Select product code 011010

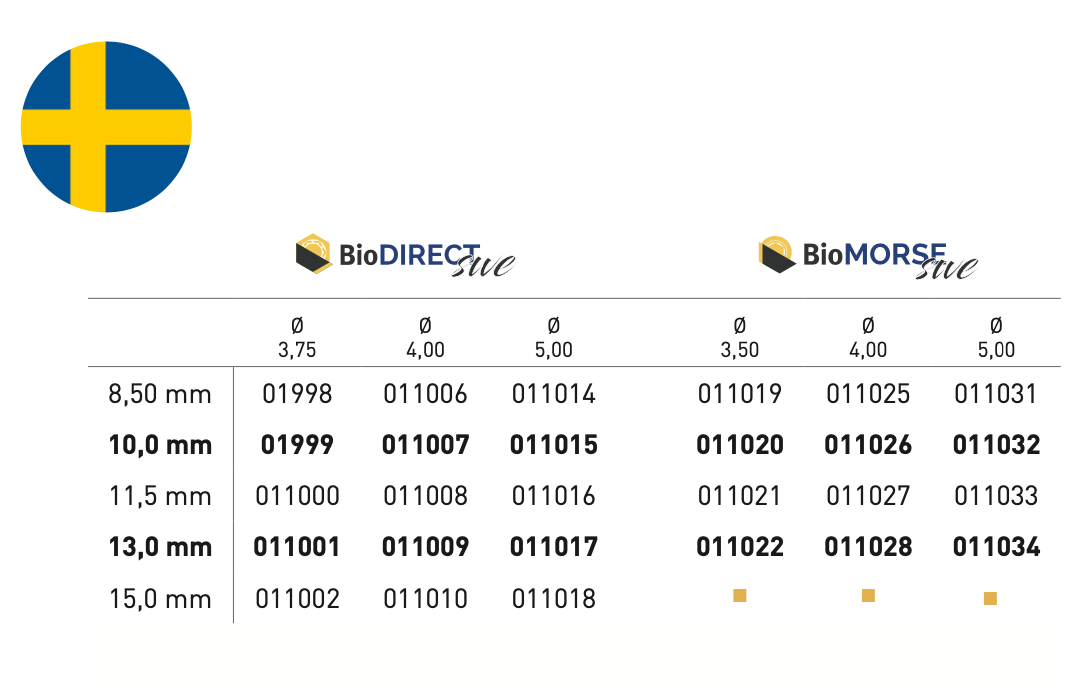click(425, 599)
